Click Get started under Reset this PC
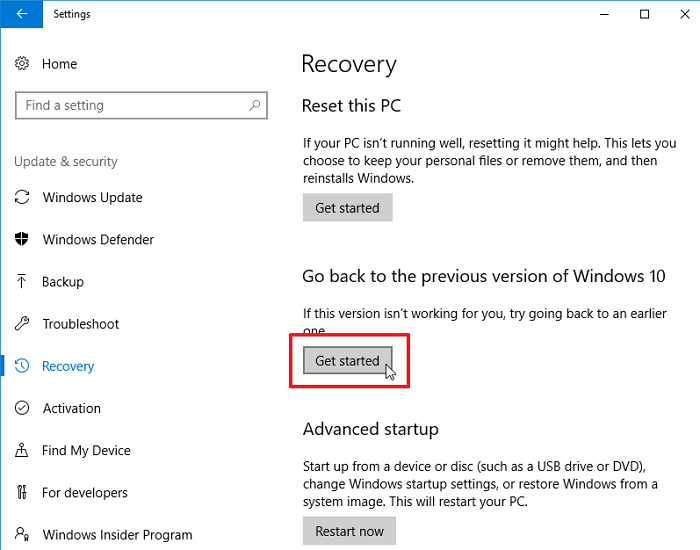This screenshot has height=550, width=700. click(347, 208)
